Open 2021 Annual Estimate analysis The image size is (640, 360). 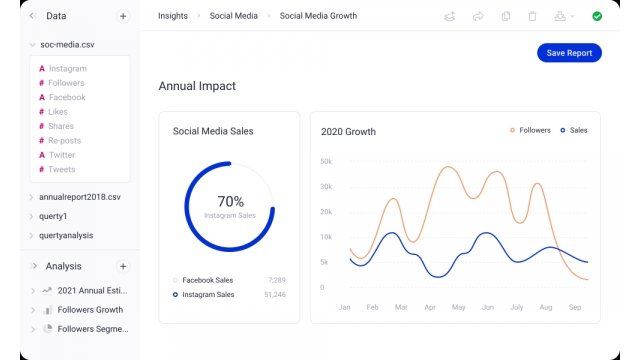click(x=92, y=291)
